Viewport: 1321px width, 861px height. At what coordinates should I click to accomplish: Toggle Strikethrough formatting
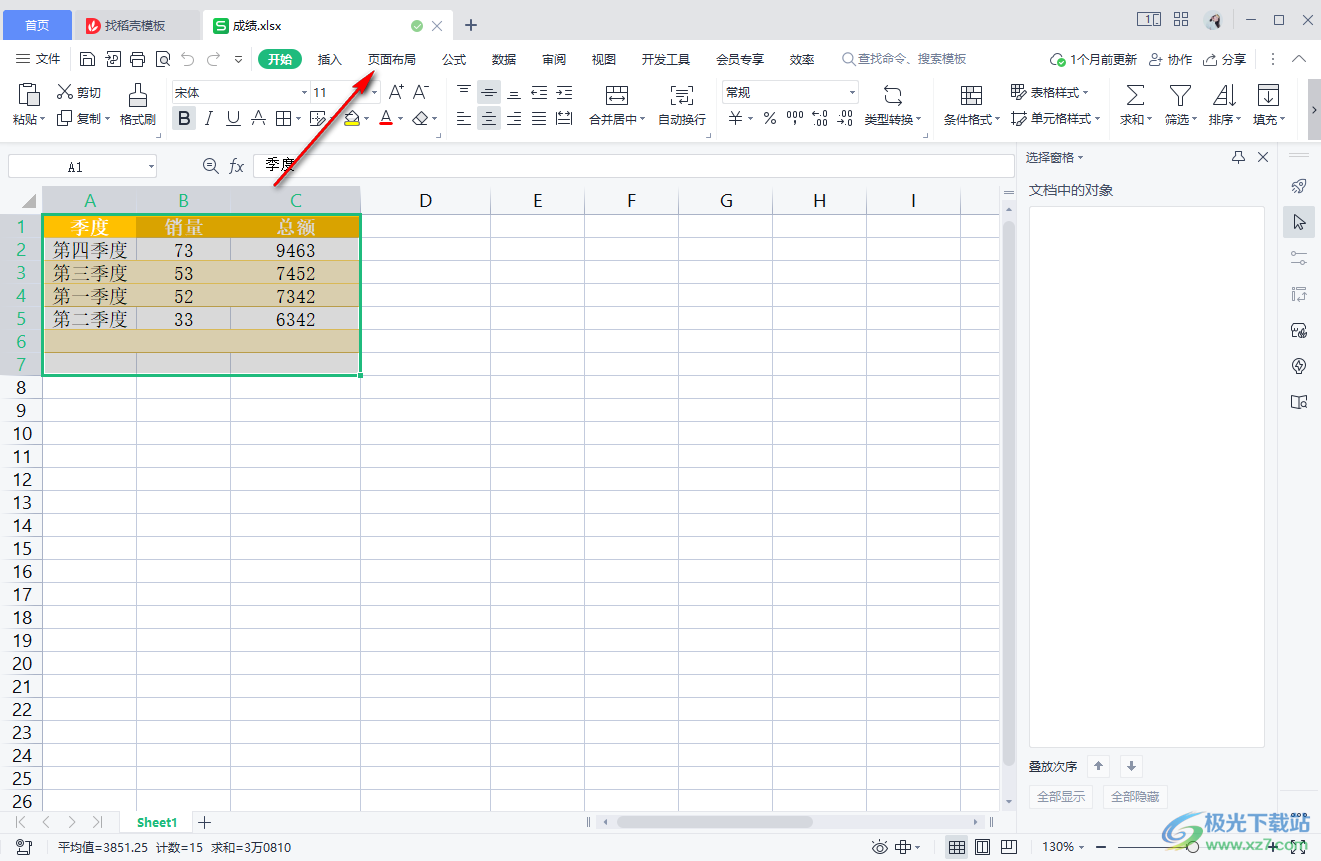point(258,119)
